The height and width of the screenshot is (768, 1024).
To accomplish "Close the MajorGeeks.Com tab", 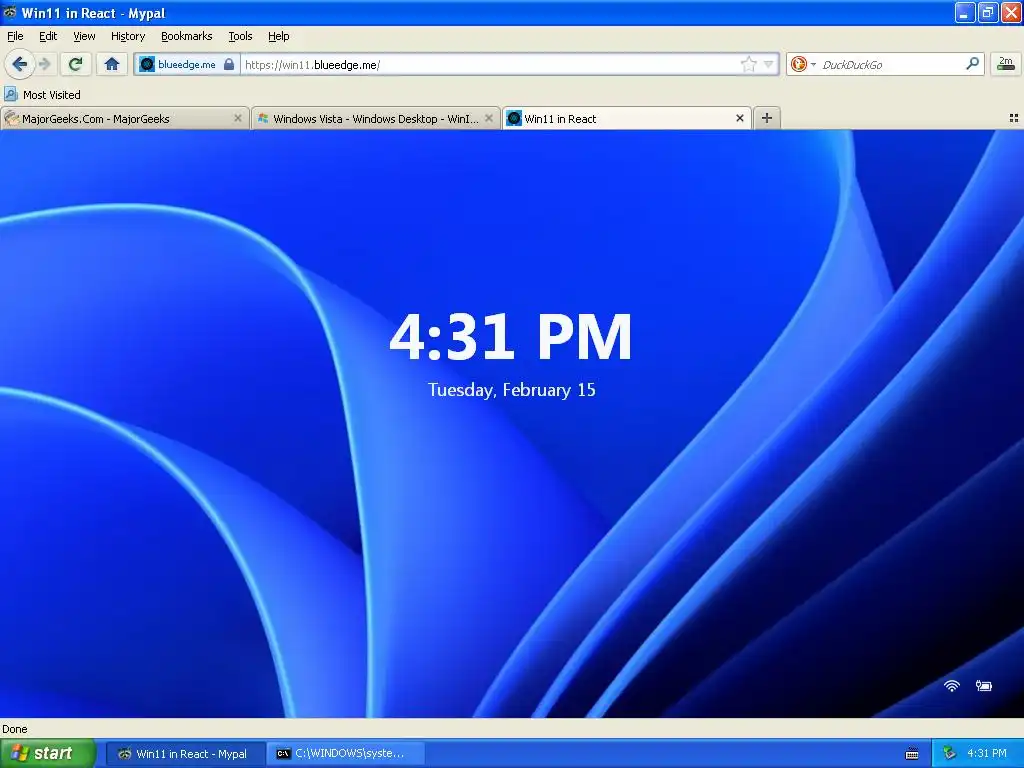I will click(x=238, y=118).
